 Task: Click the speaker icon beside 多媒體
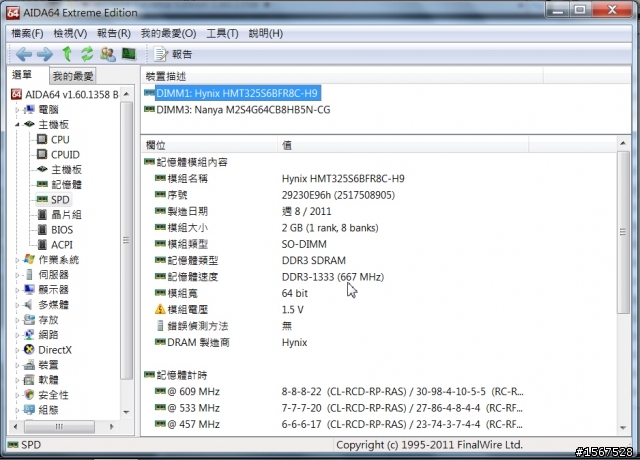29,304
